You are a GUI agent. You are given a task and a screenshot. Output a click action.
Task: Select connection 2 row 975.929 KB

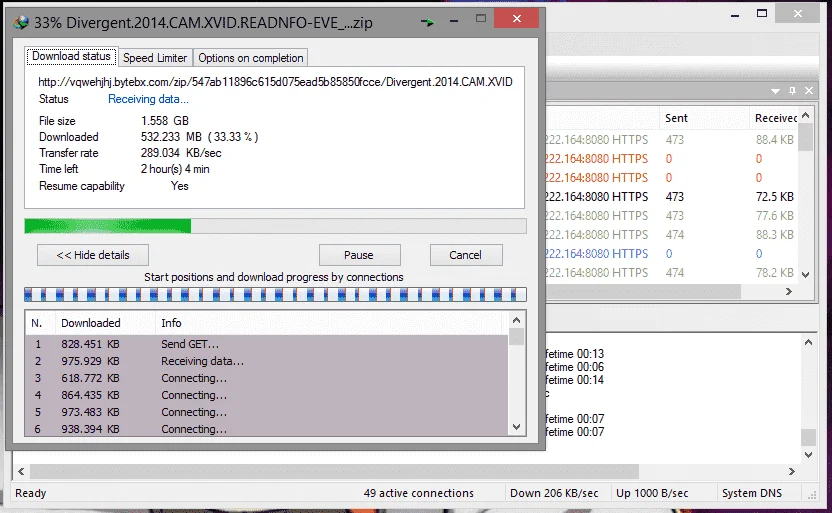click(x=267, y=361)
